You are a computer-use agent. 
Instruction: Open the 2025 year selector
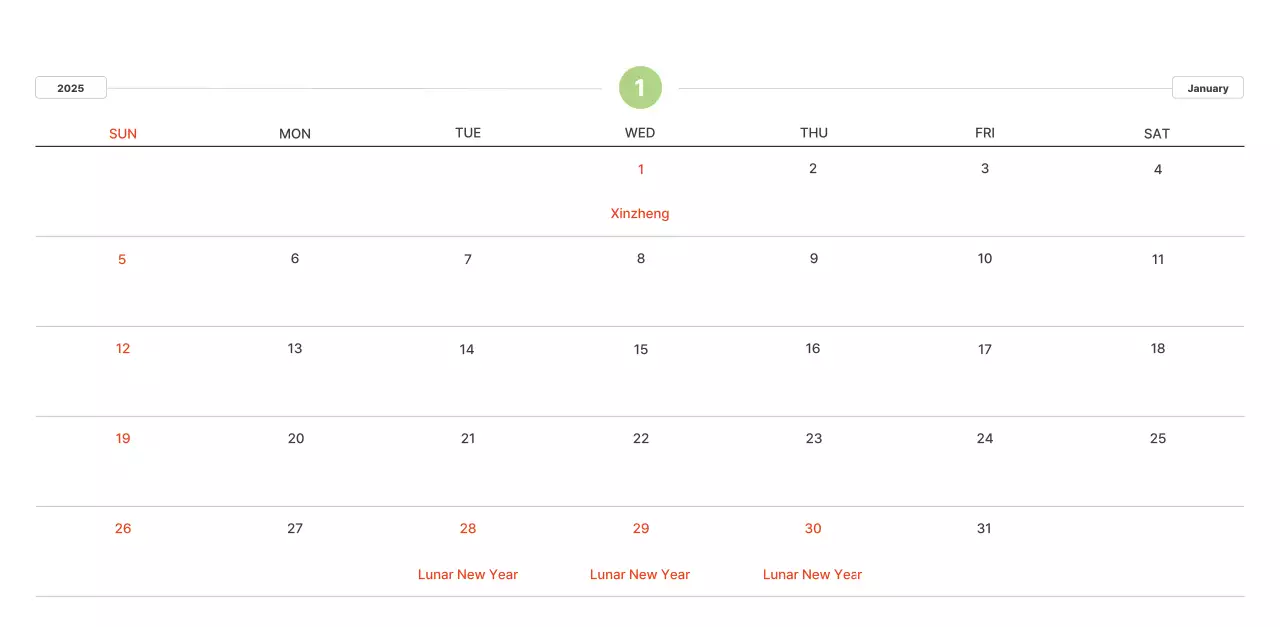coord(71,88)
